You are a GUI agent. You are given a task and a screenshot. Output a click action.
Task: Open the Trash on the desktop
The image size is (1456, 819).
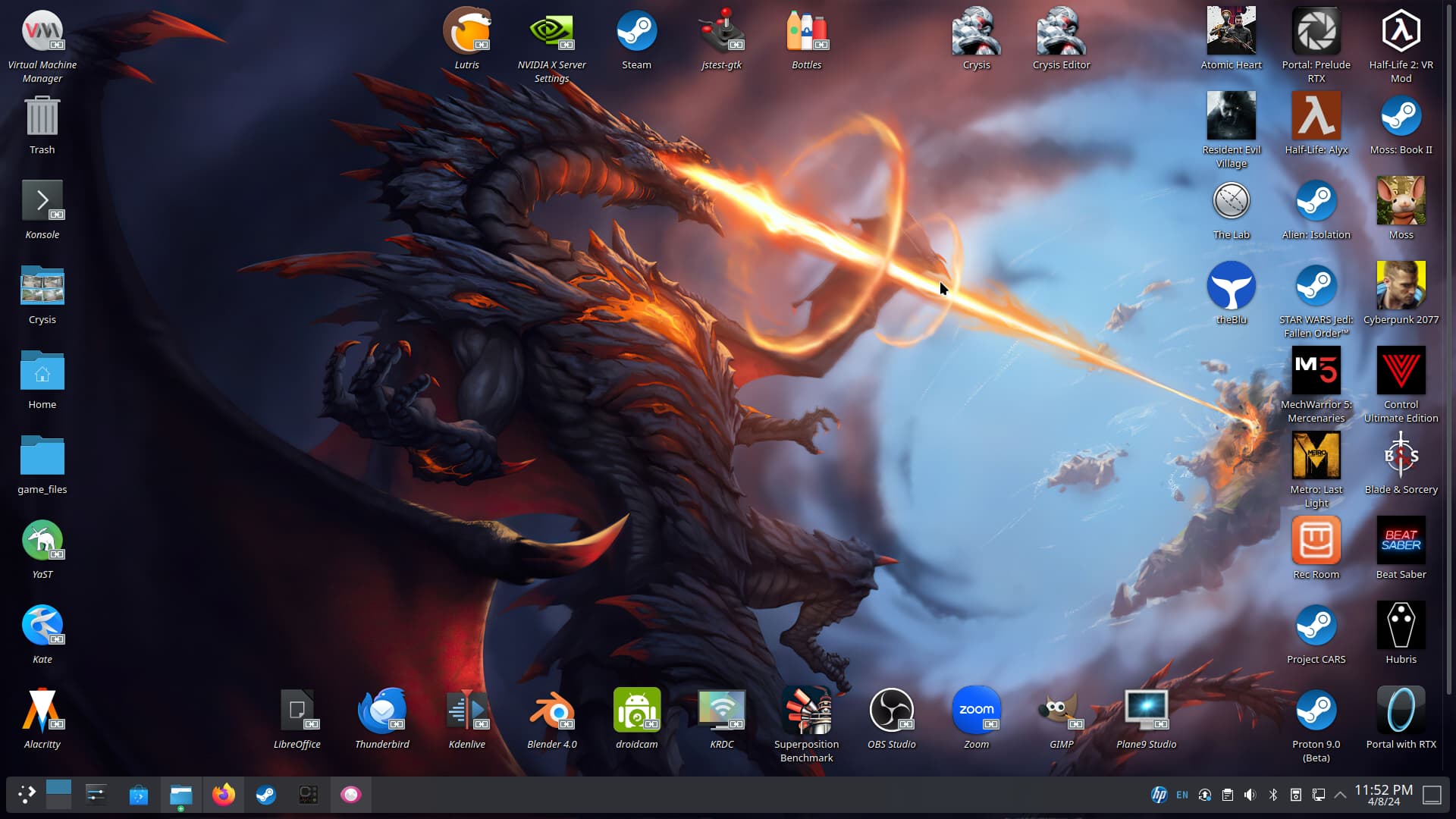42,117
